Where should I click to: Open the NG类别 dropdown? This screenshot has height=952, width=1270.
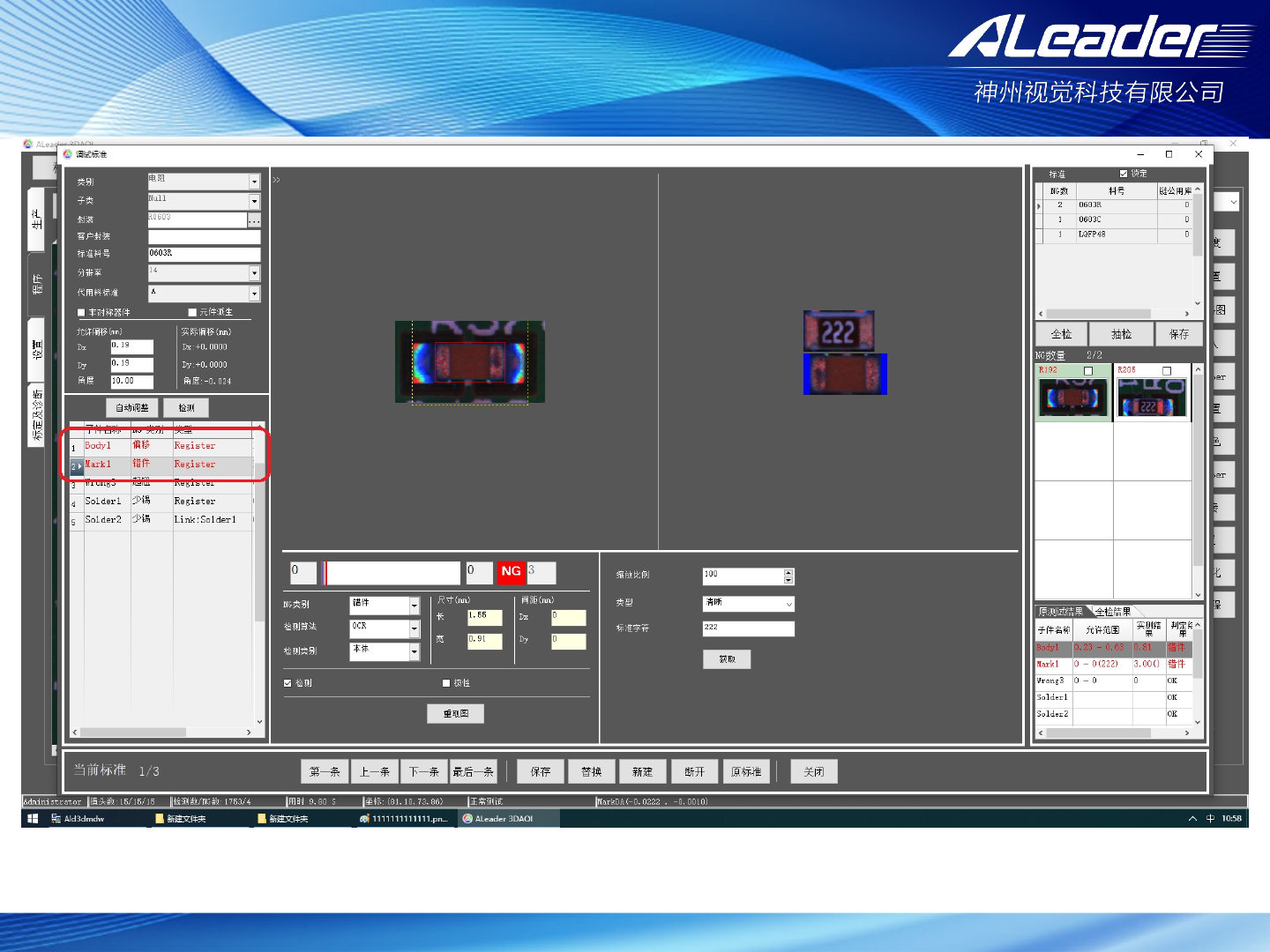(x=415, y=605)
